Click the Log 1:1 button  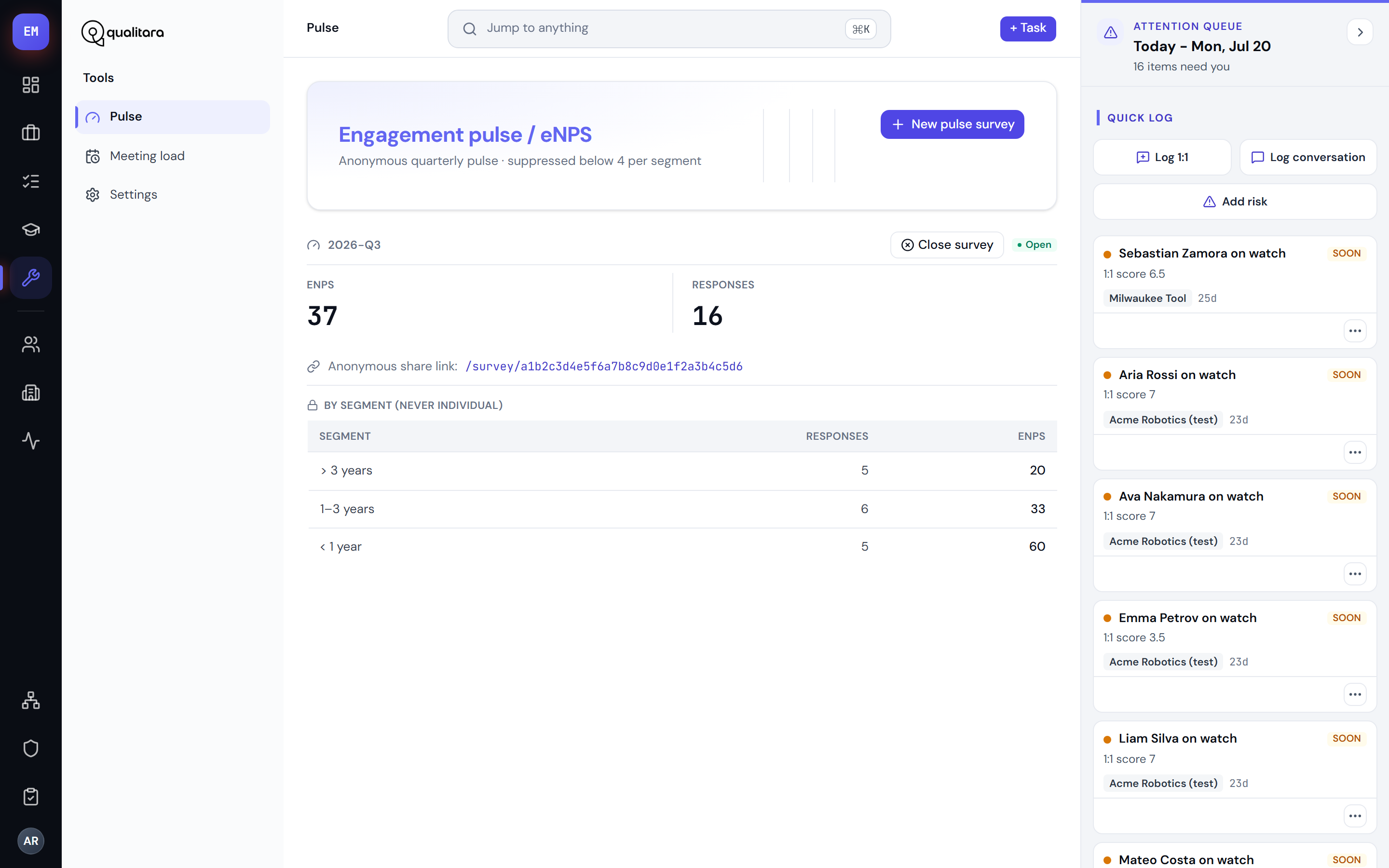tap(1162, 157)
